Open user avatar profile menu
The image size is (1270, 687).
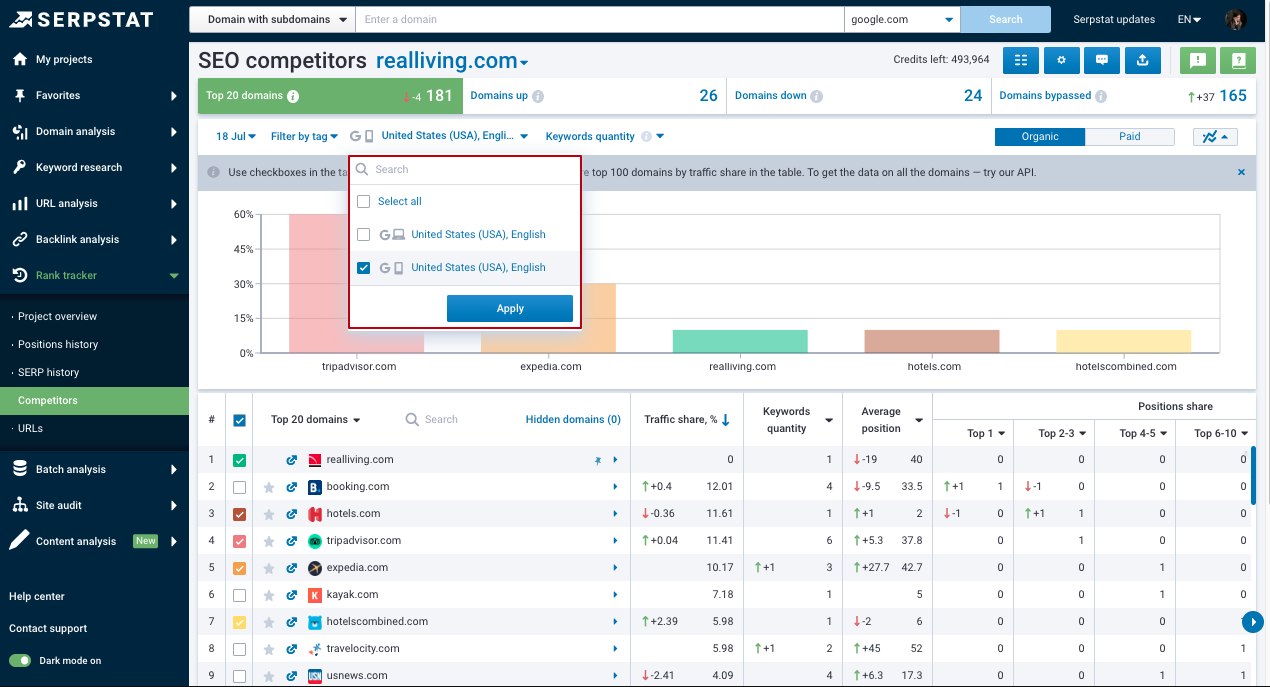(1235, 19)
